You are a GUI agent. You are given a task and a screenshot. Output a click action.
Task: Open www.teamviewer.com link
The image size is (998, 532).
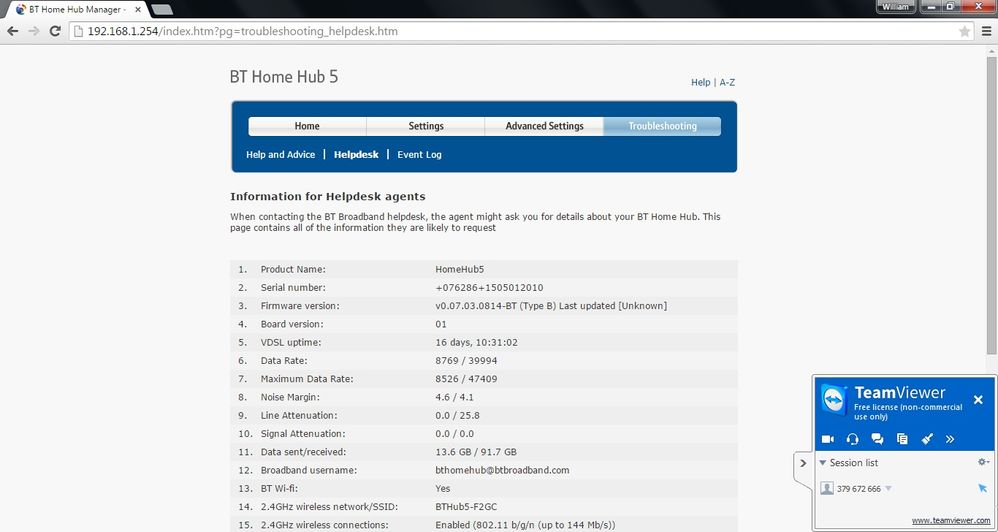click(951, 520)
